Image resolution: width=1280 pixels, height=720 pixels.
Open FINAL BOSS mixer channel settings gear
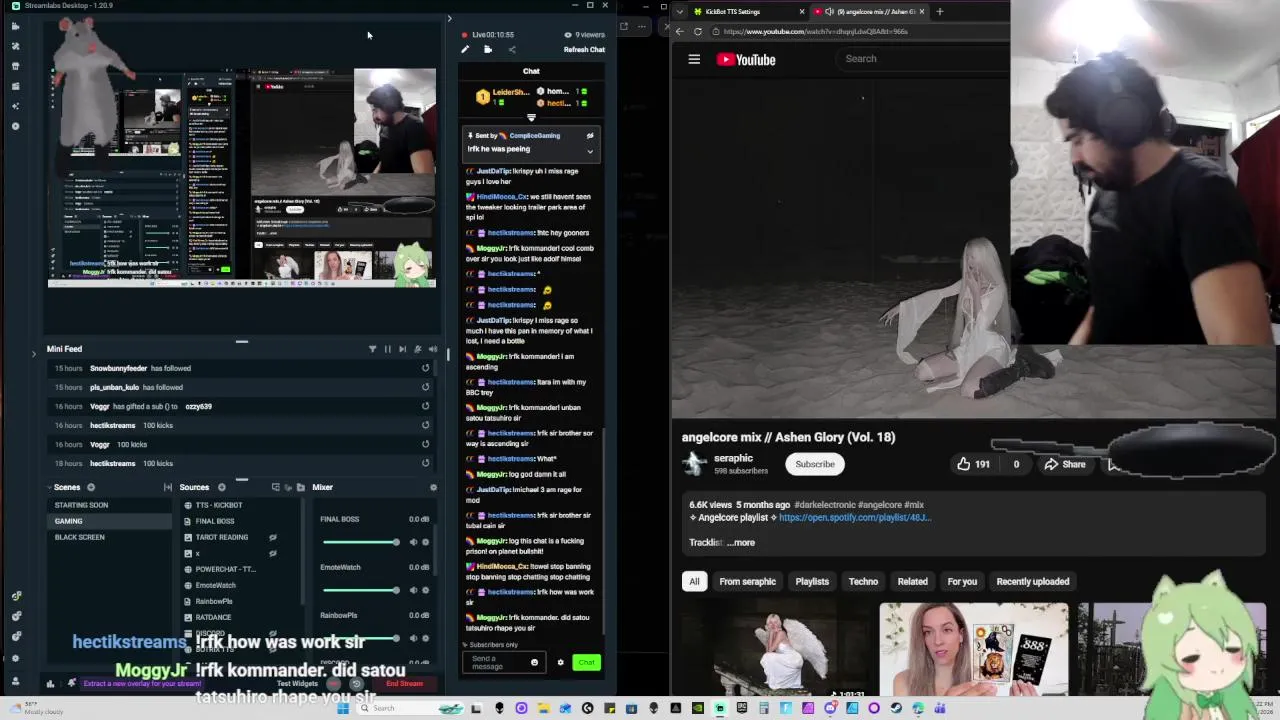[x=425, y=542]
